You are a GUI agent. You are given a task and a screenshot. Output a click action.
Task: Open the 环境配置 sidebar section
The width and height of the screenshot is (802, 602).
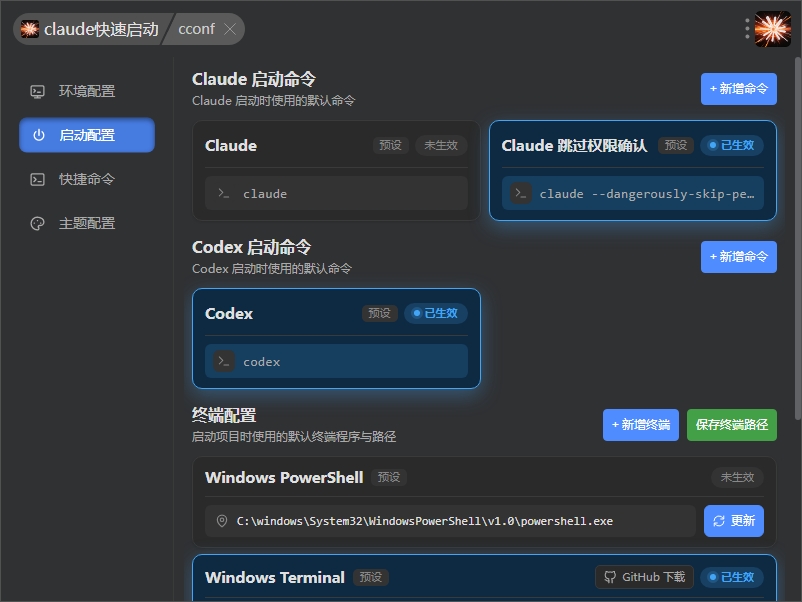point(87,92)
